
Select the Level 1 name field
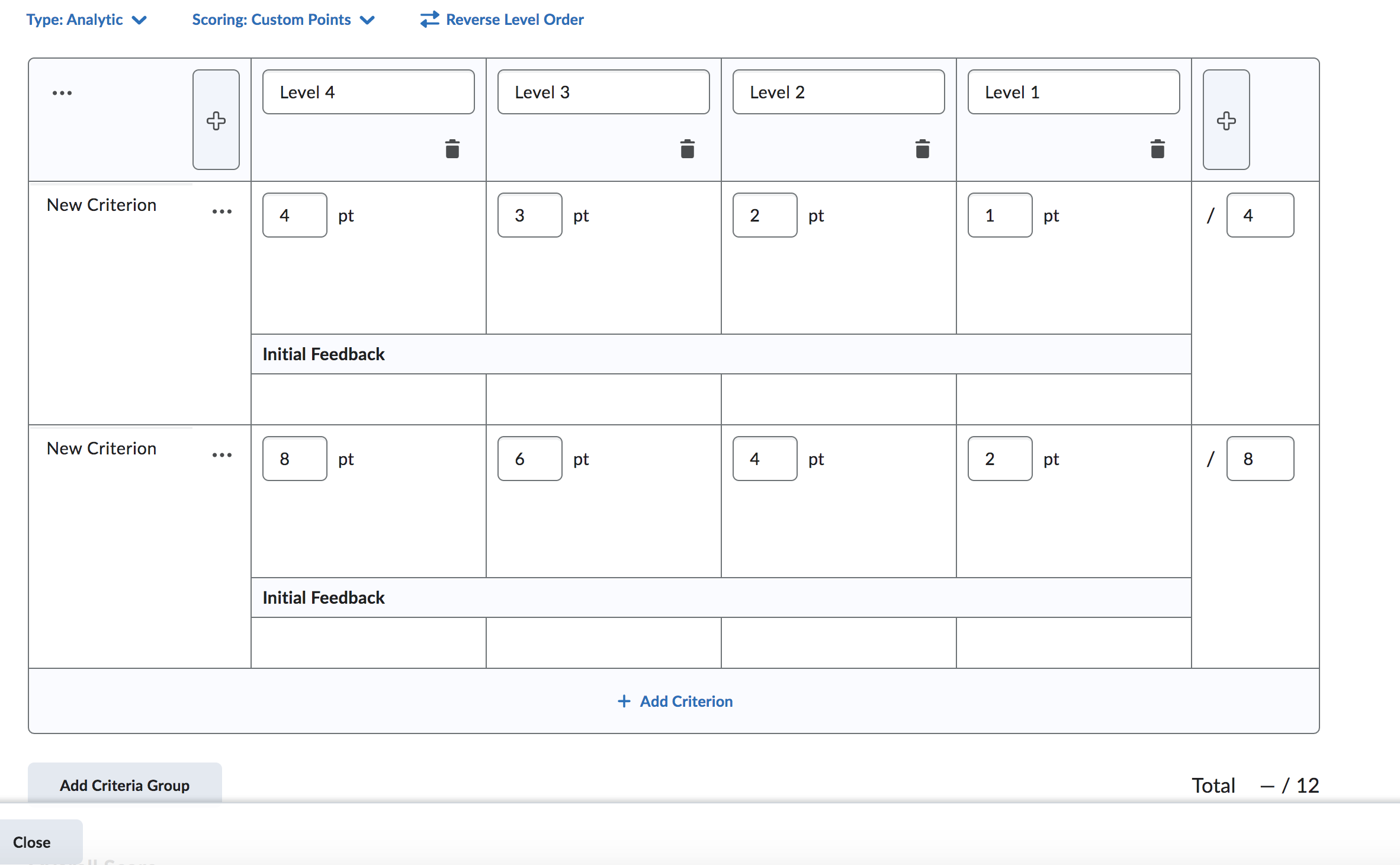click(1073, 92)
